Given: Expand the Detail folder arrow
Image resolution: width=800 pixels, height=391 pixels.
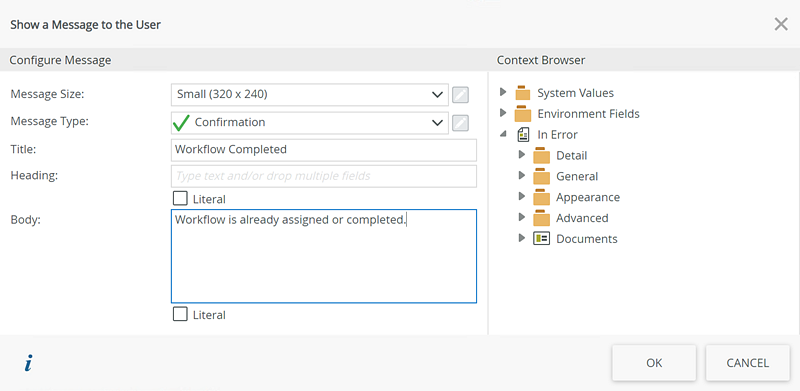Looking at the screenshot, I should click(x=521, y=155).
